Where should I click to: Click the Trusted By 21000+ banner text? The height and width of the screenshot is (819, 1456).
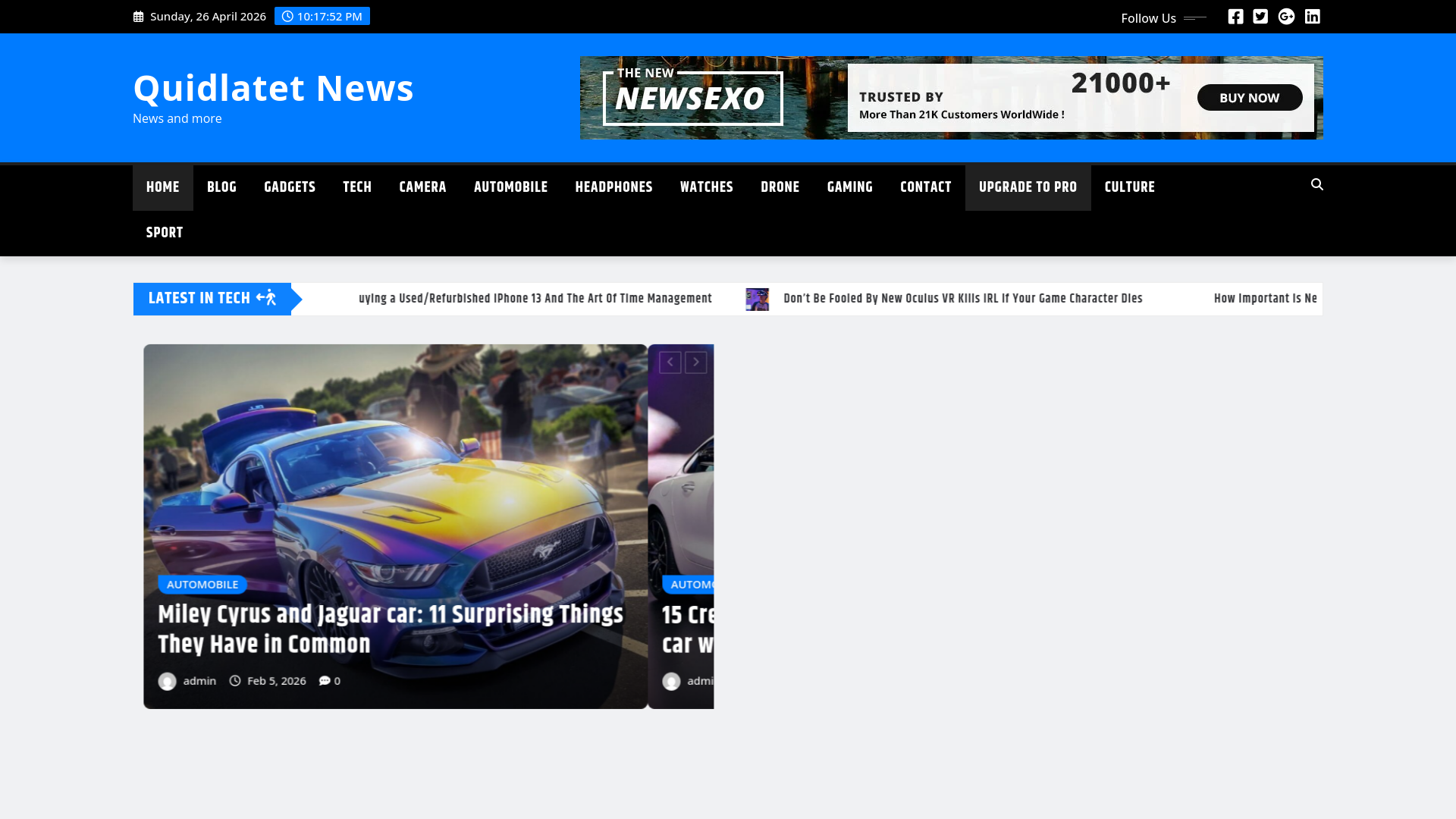(1014, 98)
